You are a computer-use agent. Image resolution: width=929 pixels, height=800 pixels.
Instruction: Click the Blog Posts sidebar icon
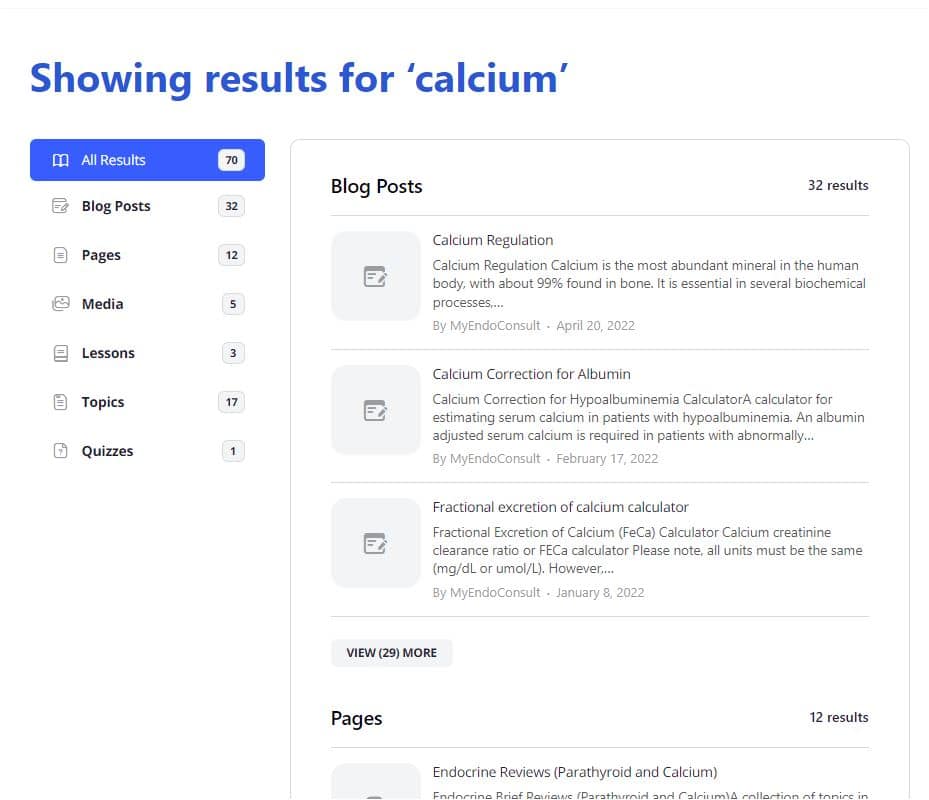pyautogui.click(x=61, y=206)
